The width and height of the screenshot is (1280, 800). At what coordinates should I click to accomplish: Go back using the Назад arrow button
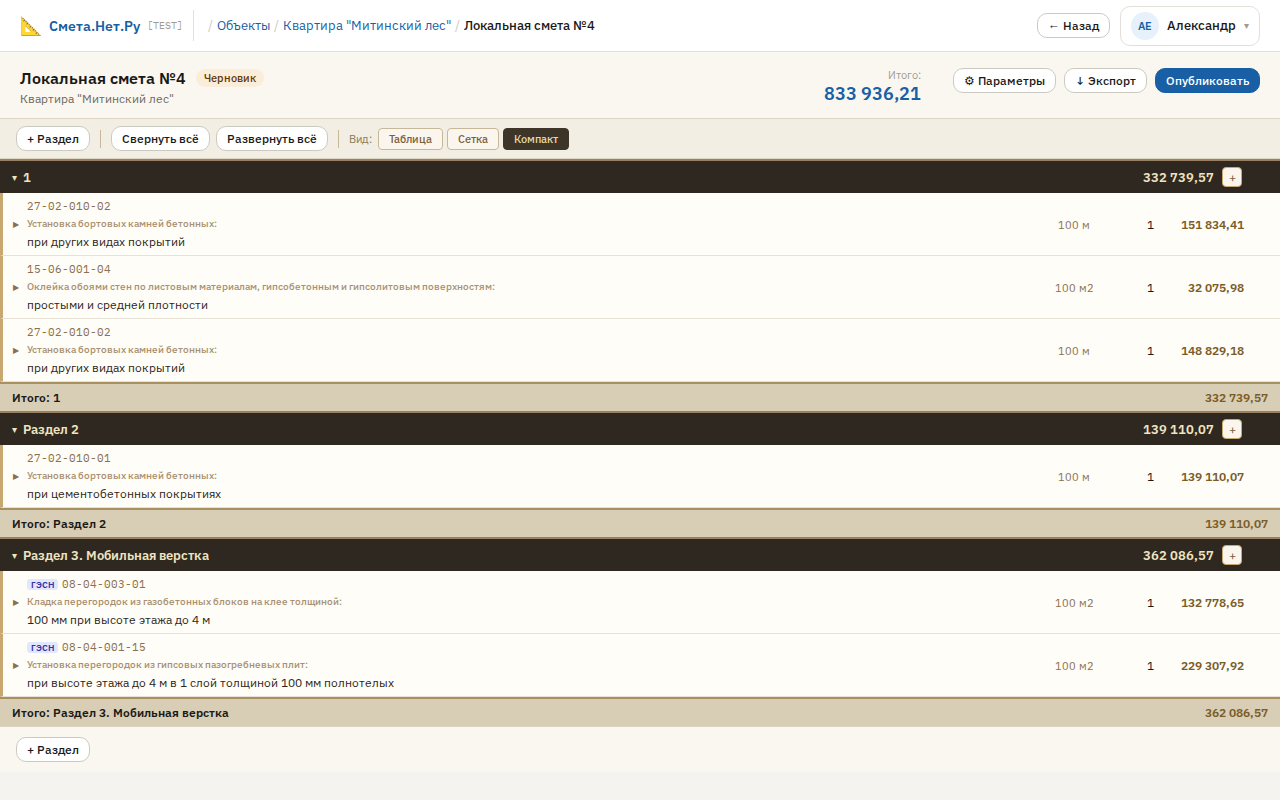[x=1073, y=26]
